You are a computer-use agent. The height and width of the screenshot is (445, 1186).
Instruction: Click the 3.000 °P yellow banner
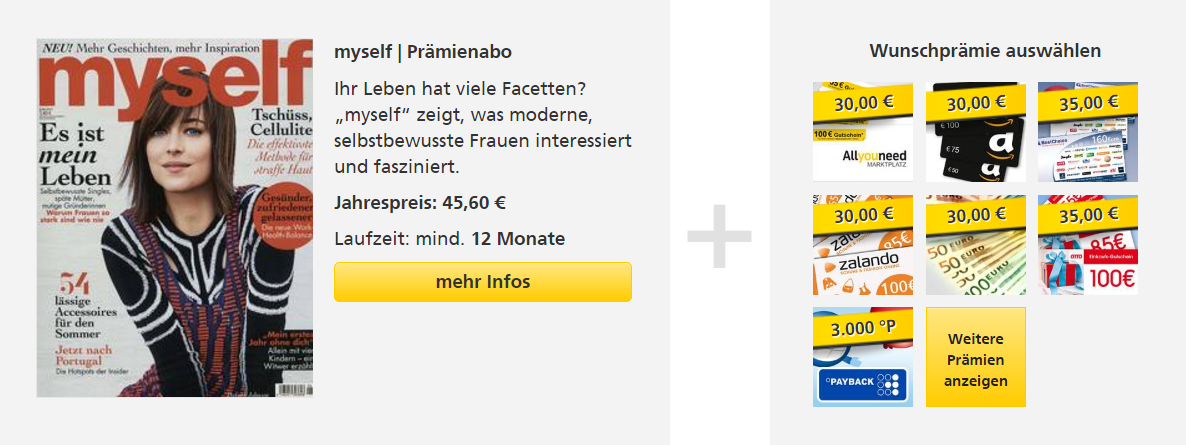pyautogui.click(x=863, y=329)
